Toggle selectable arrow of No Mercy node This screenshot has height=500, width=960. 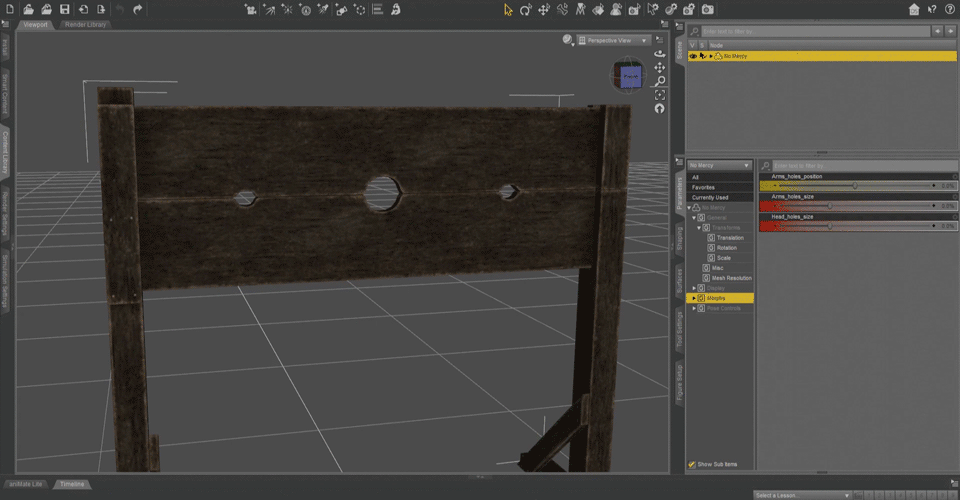click(702, 56)
